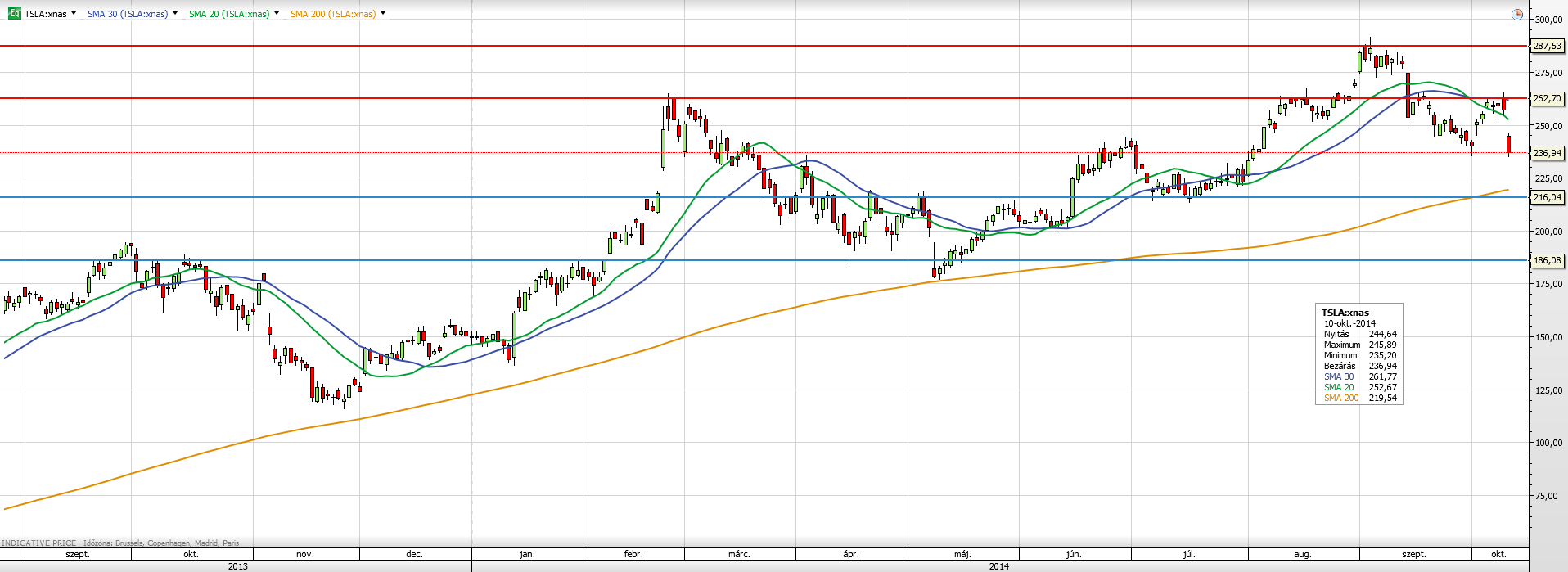Click the ápr. month label
The image size is (1568, 572).
click(851, 554)
